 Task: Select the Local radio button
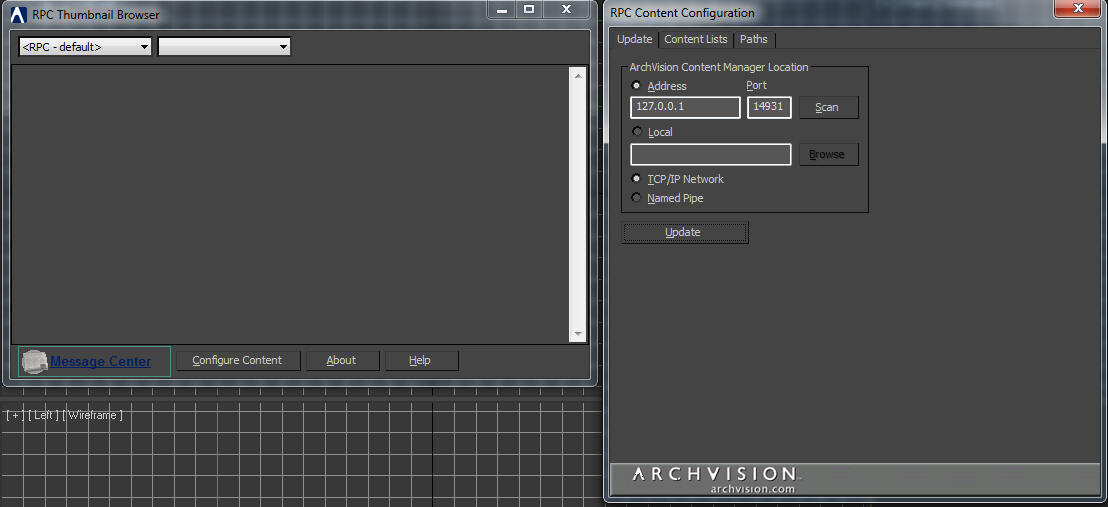point(637,132)
